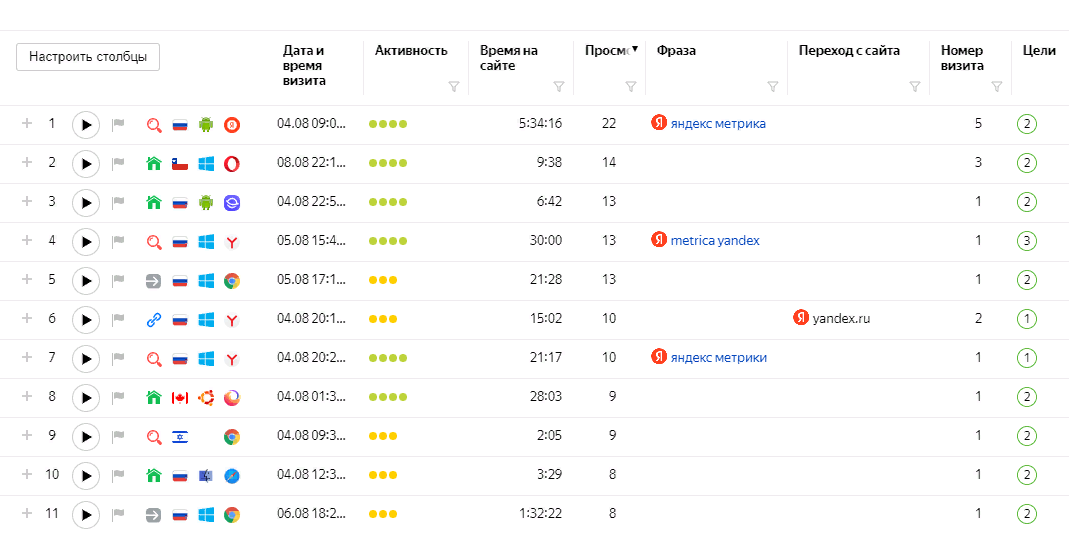The image size is (1069, 534).
Task: Expand details of visit 1 row
Action: 27,124
